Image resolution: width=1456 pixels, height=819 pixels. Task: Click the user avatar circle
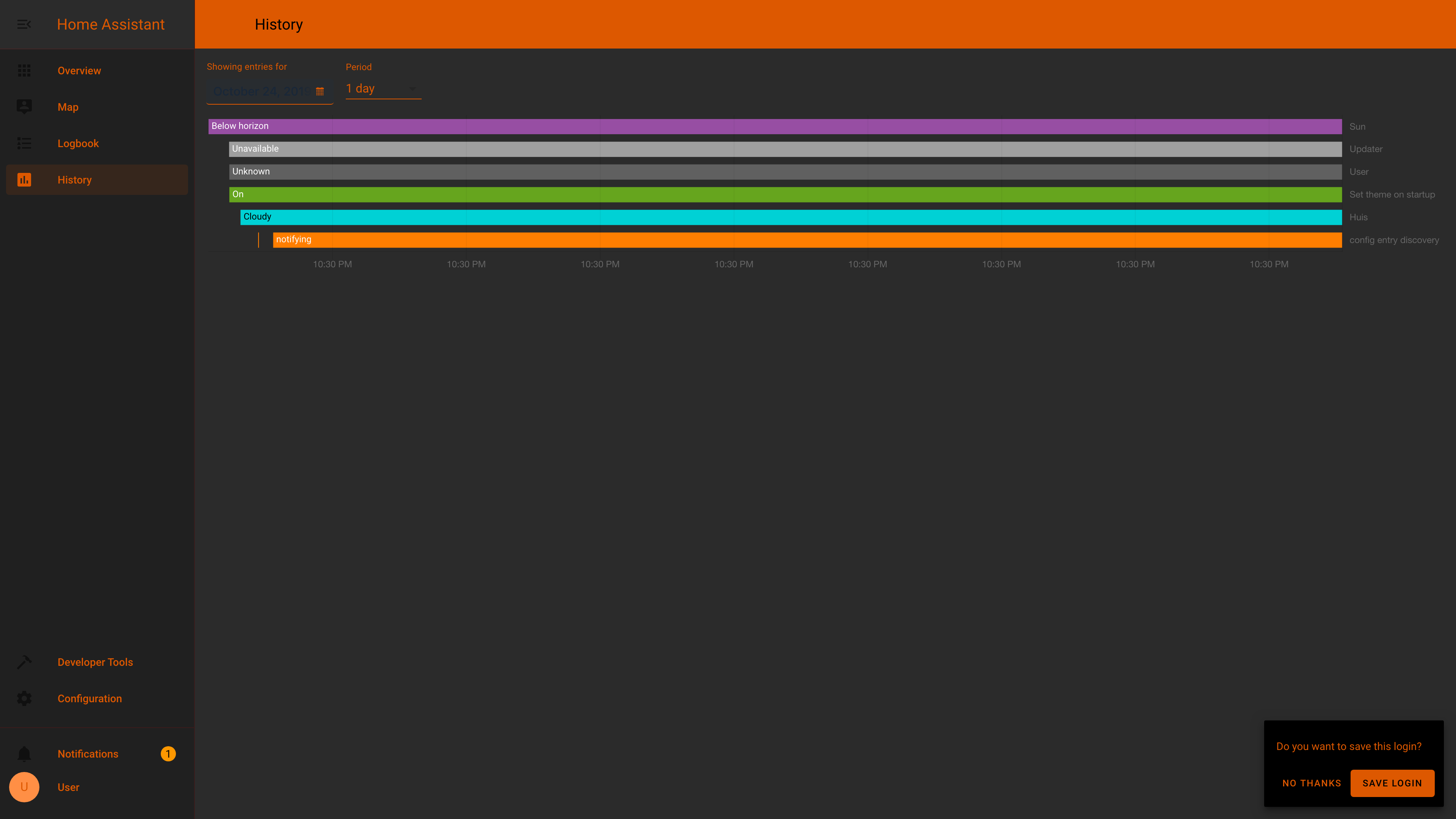[24, 788]
